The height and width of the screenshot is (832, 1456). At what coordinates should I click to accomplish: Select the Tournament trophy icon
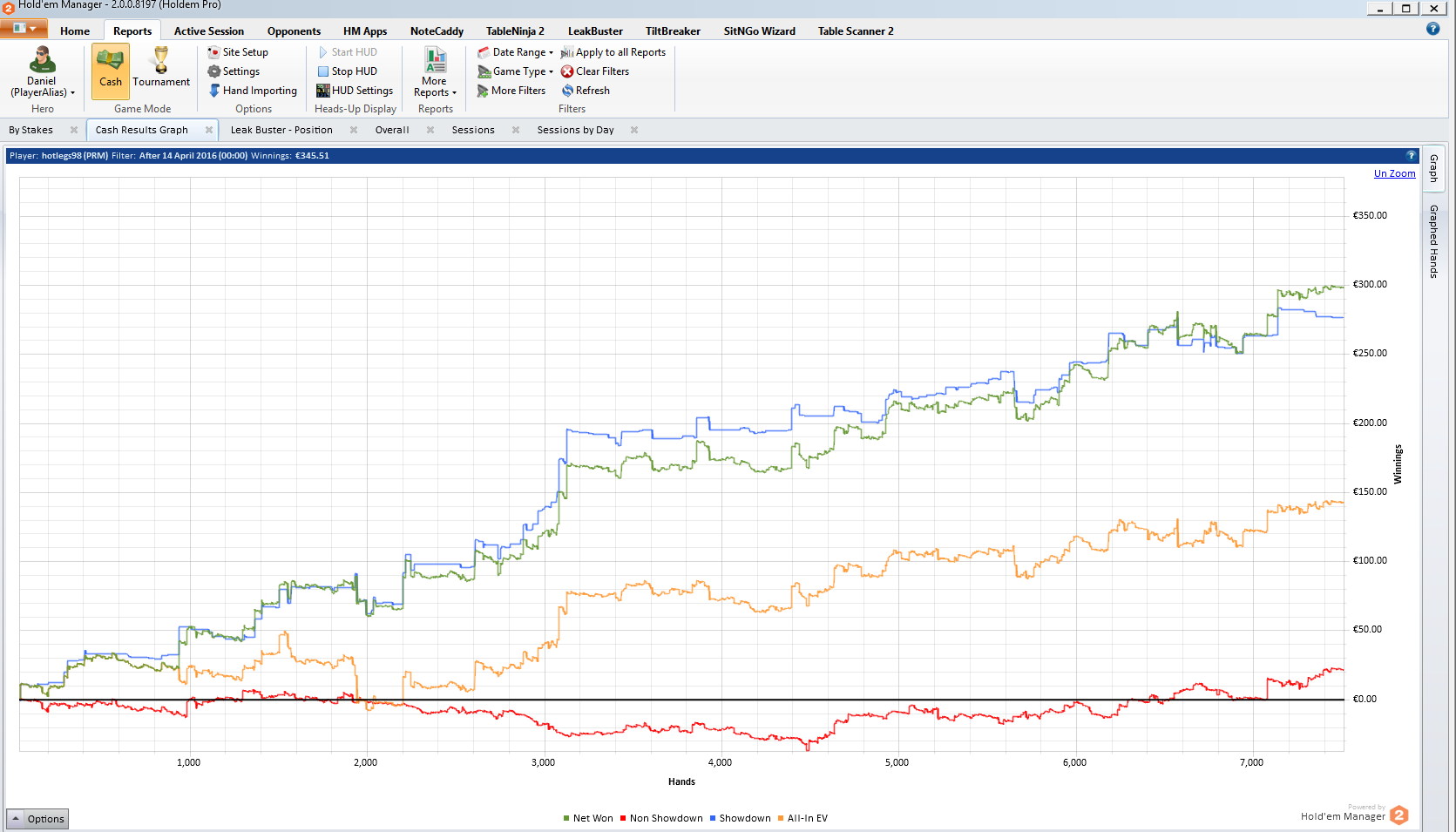(161, 60)
